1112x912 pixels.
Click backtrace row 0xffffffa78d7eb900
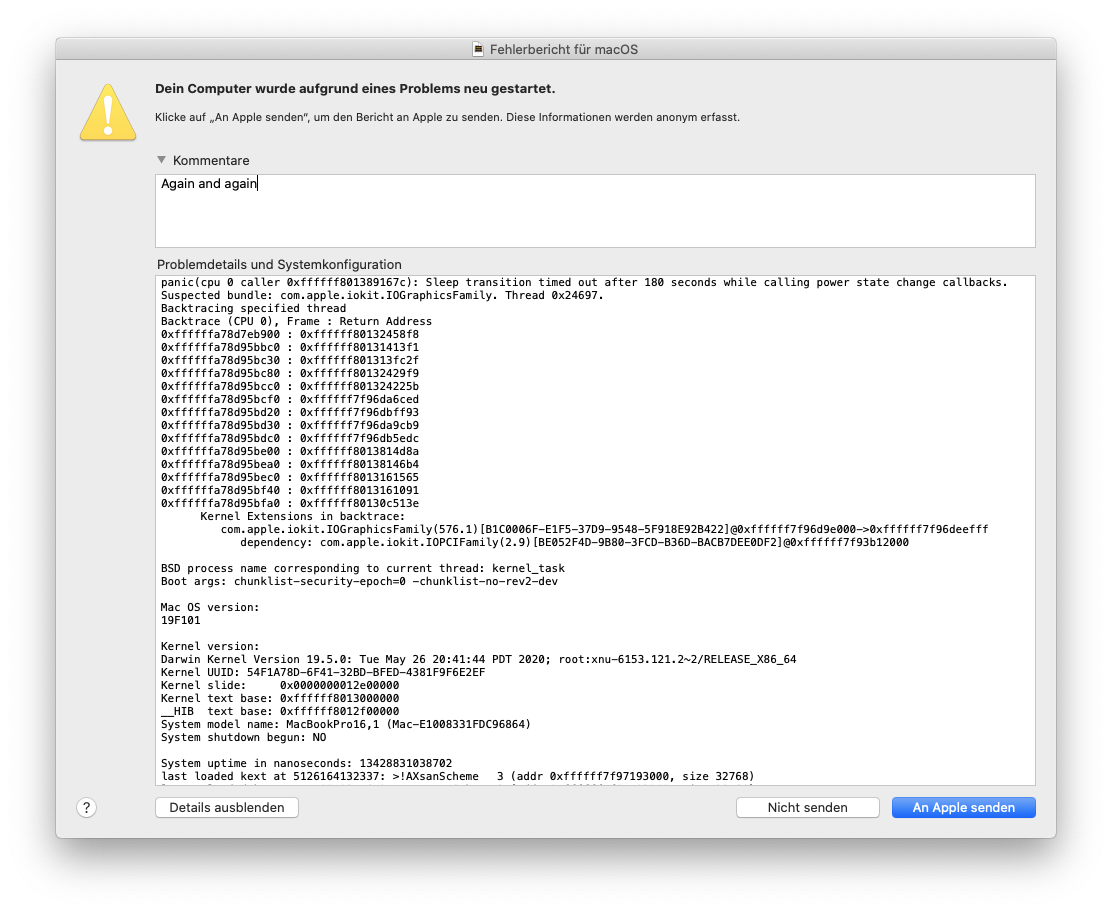(x=289, y=334)
